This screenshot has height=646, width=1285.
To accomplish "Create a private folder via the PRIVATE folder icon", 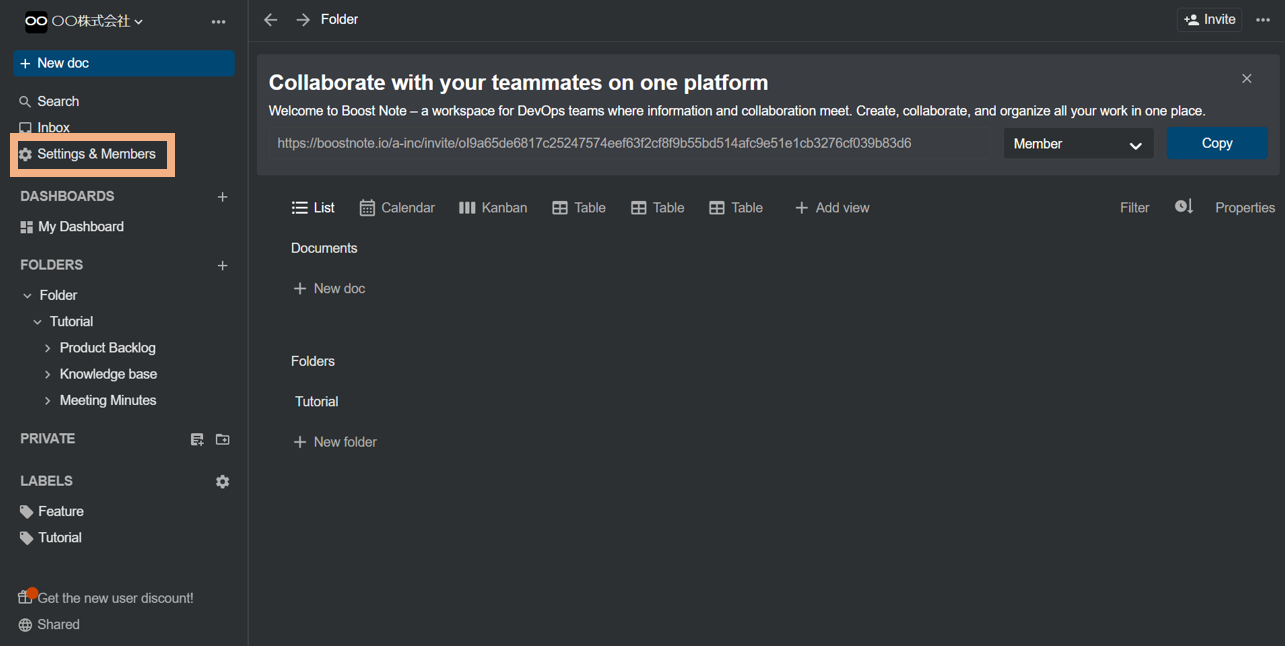I will (x=223, y=439).
